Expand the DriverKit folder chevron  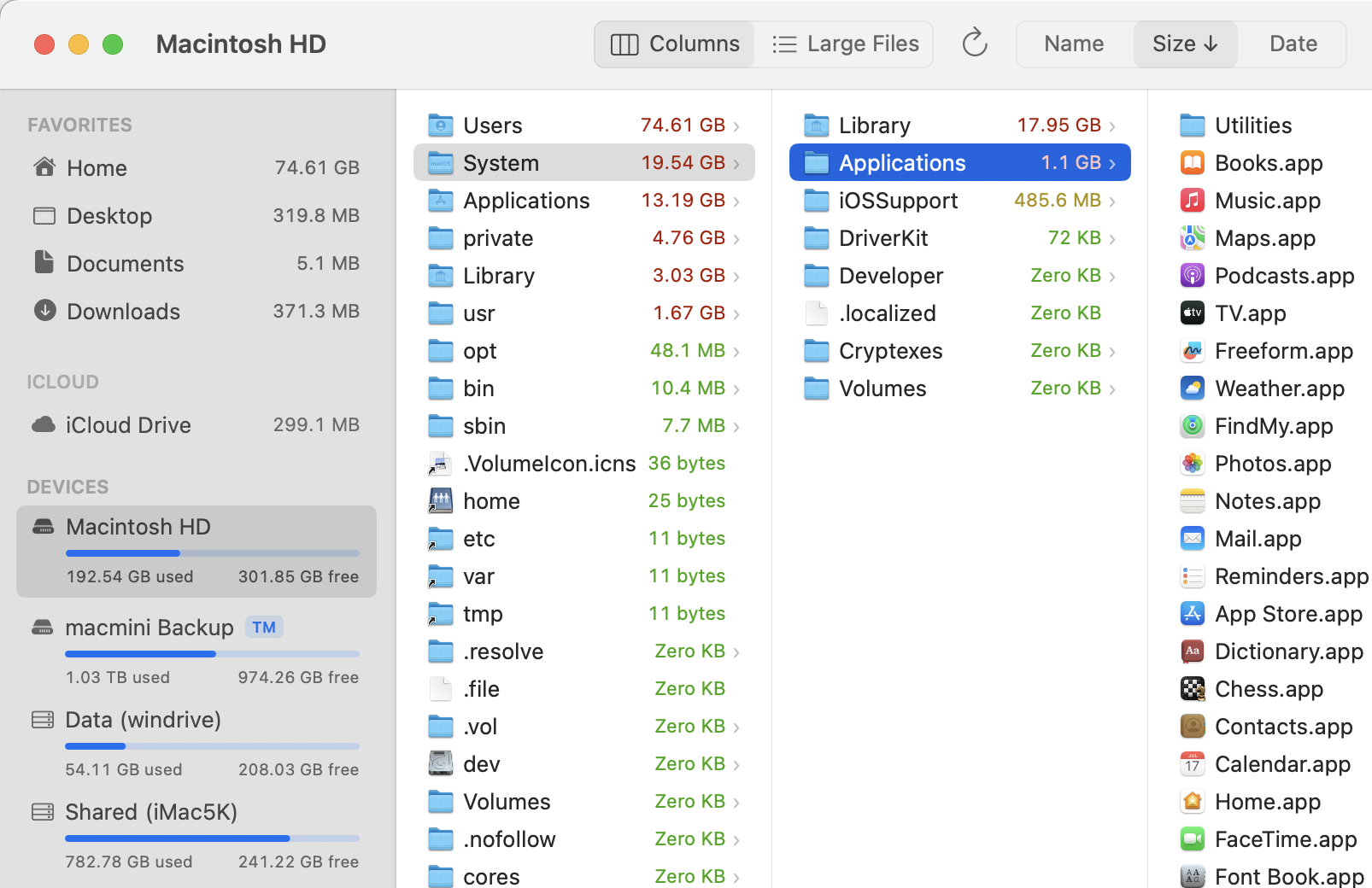(x=1112, y=239)
